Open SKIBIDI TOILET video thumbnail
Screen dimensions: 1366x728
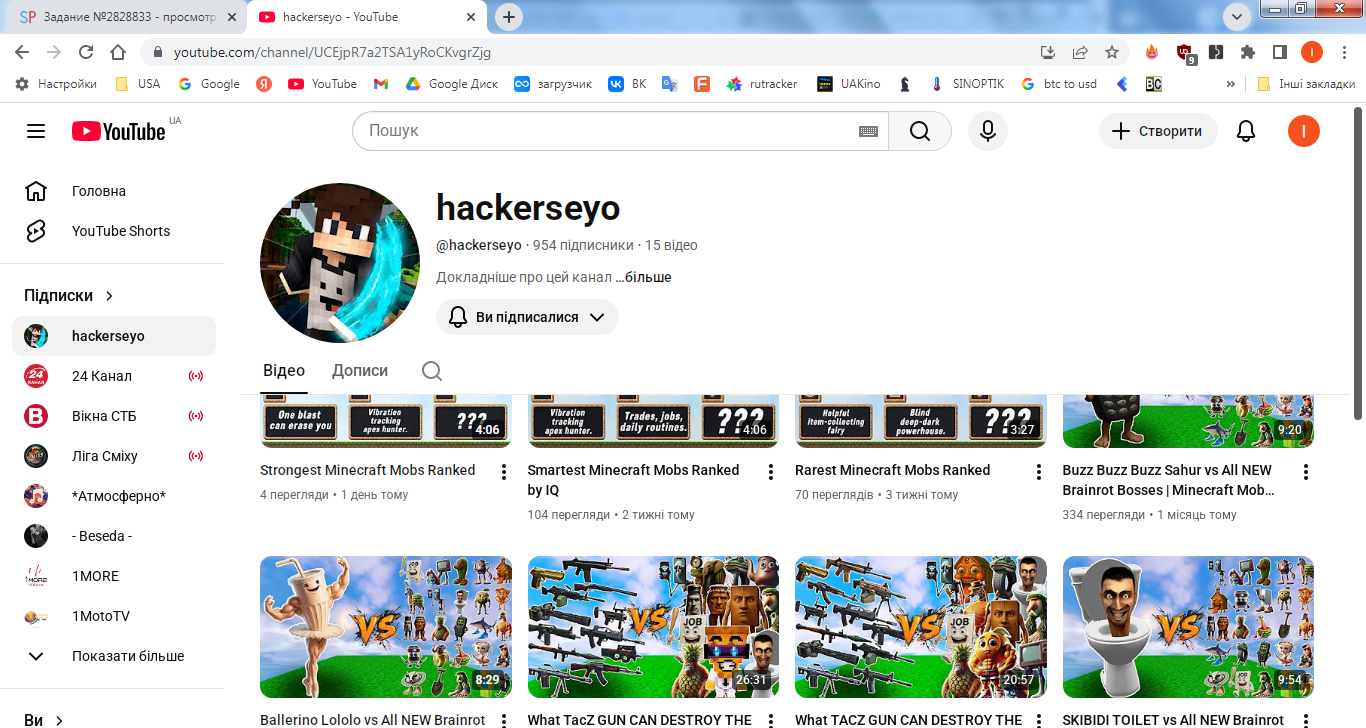[1188, 627]
